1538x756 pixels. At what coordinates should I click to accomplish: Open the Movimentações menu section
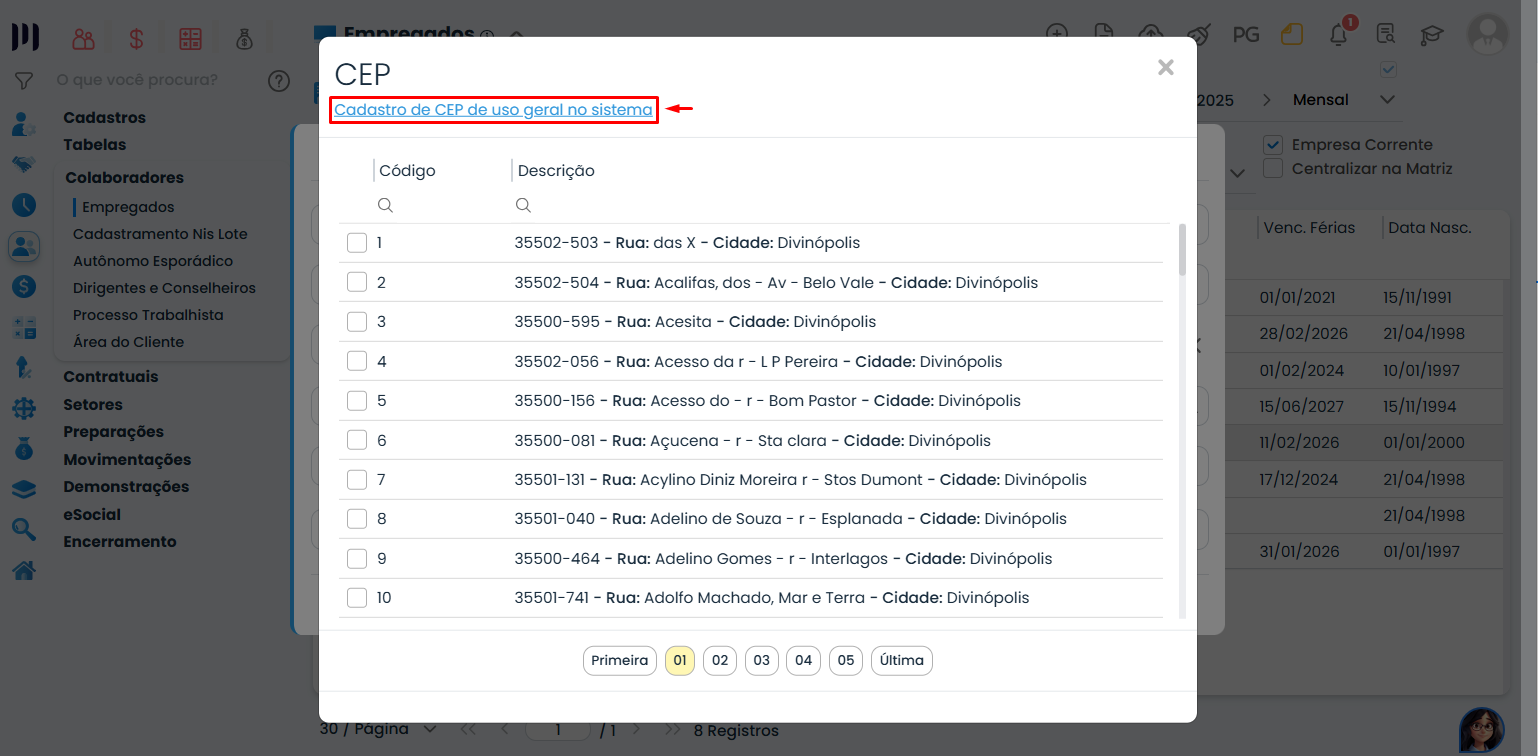127,460
